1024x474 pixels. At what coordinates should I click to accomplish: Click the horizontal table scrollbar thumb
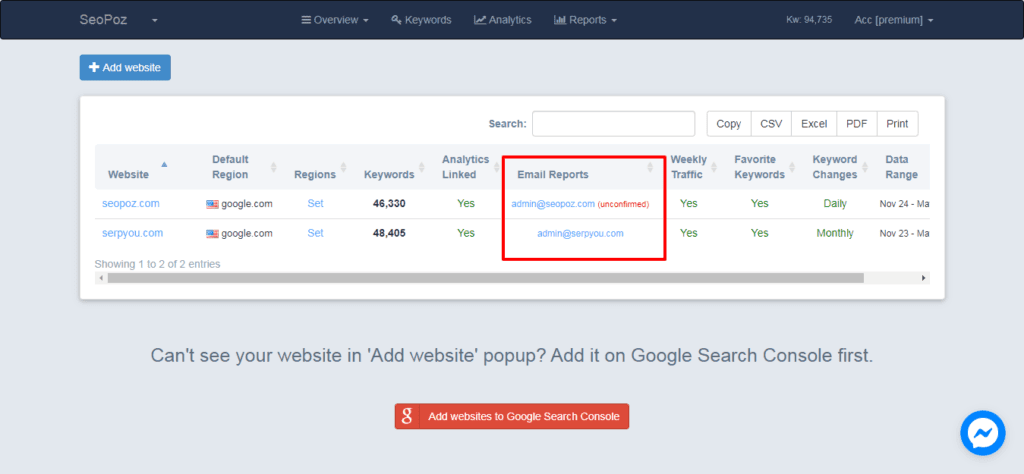pyautogui.click(x=486, y=278)
